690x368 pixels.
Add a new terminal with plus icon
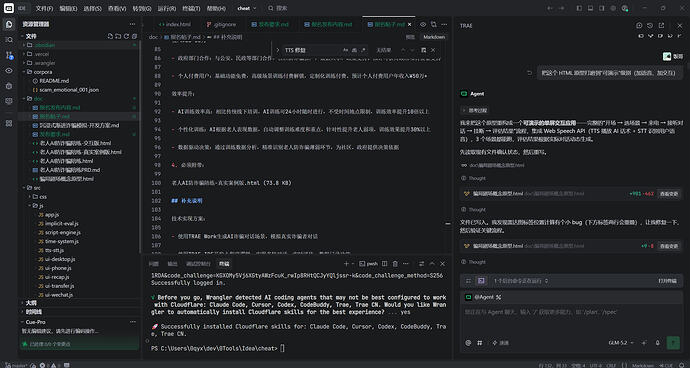[346, 264]
